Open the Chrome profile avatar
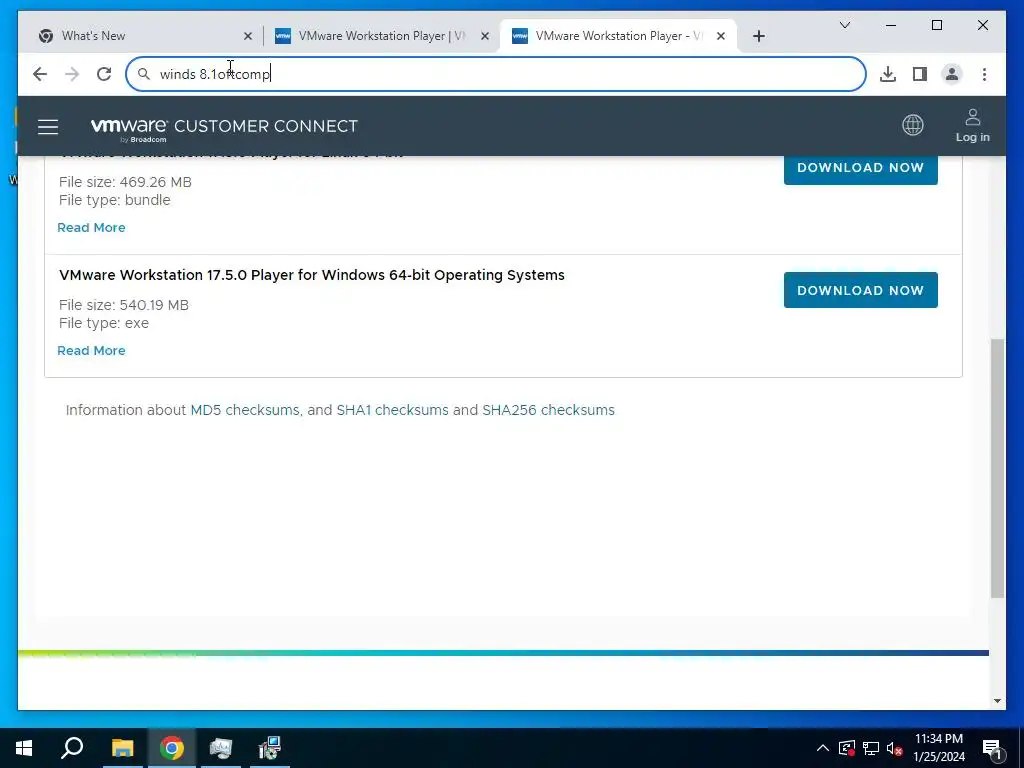This screenshot has height=768, width=1024. click(952, 74)
